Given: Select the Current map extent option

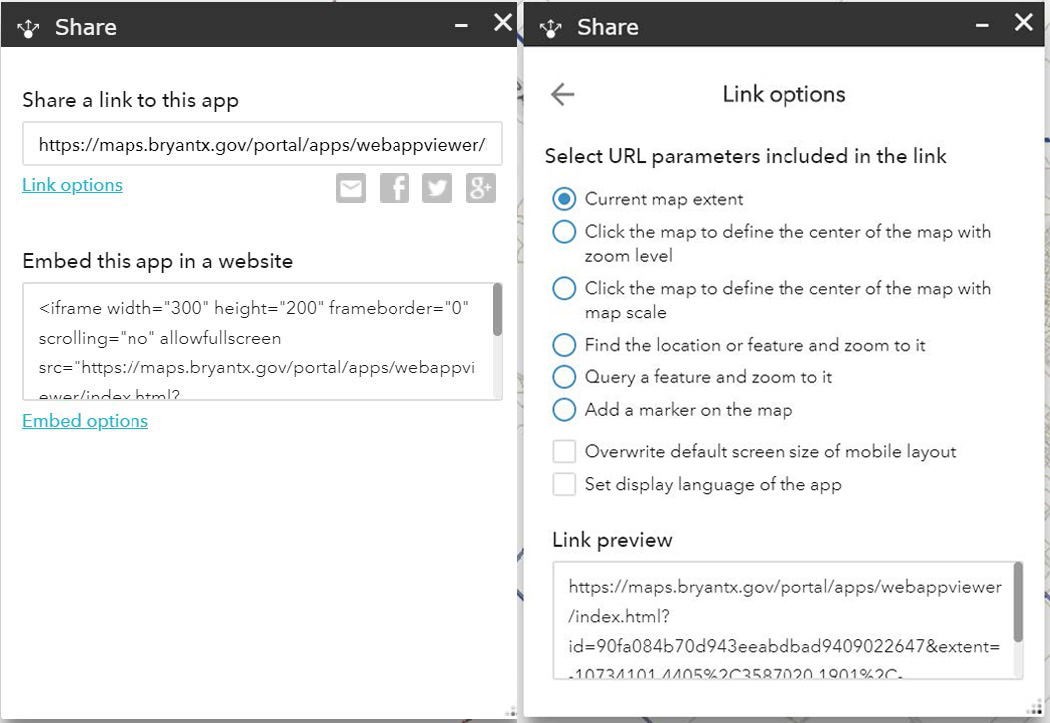Looking at the screenshot, I should click(563, 199).
